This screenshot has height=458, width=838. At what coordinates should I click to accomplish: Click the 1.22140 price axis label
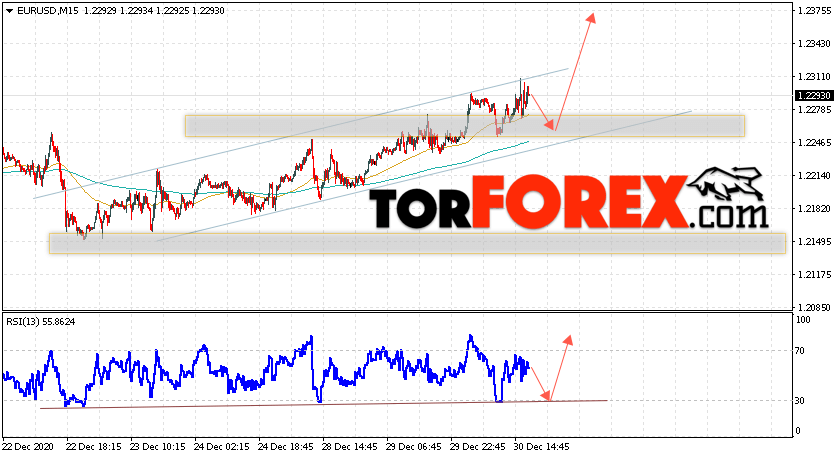[x=814, y=176]
